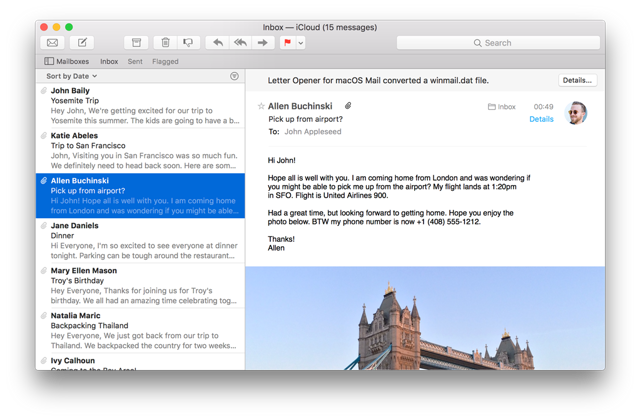Open the Sort by Date dropdown
640x420 pixels.
(x=72, y=76)
